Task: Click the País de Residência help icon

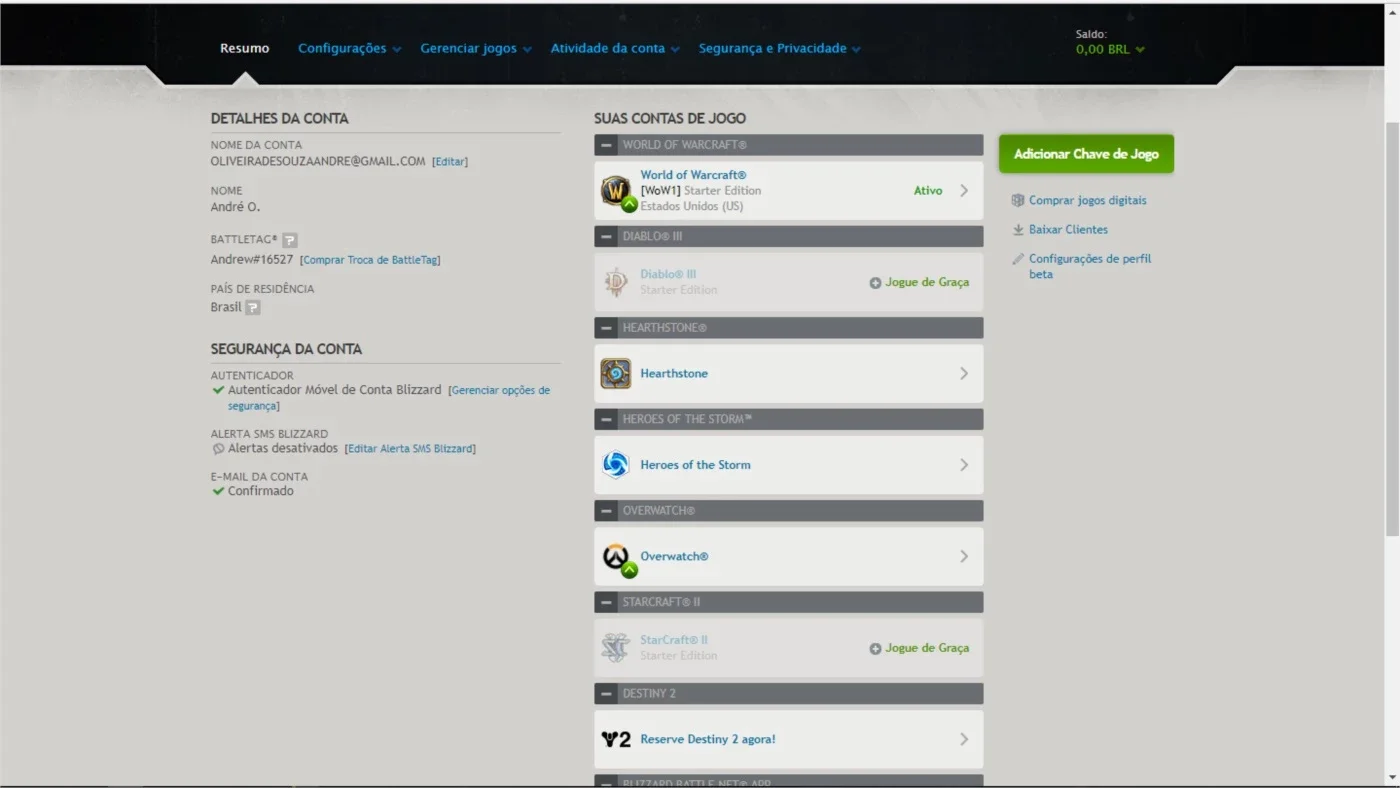Action: pos(253,308)
